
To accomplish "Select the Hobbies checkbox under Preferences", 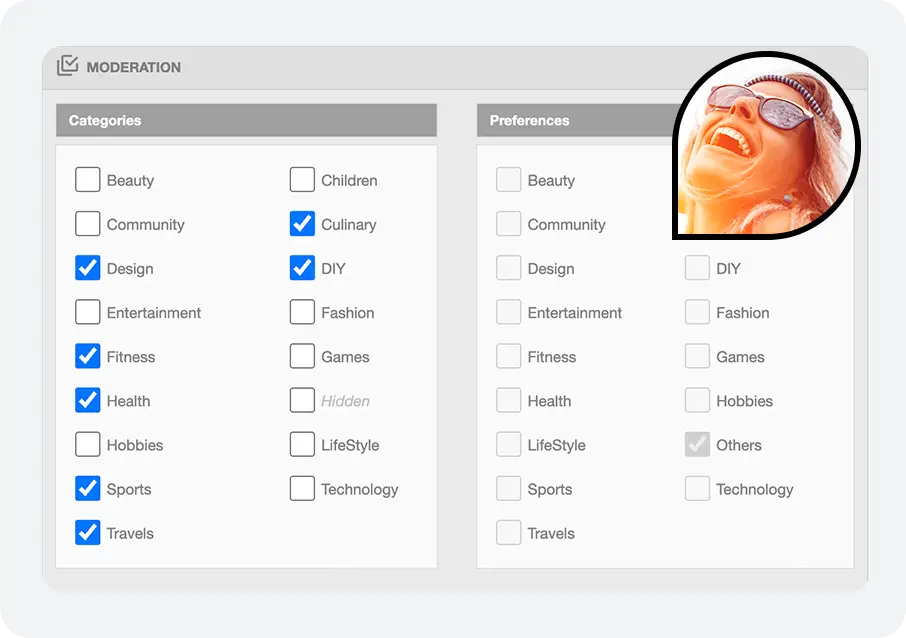I will 697,400.
